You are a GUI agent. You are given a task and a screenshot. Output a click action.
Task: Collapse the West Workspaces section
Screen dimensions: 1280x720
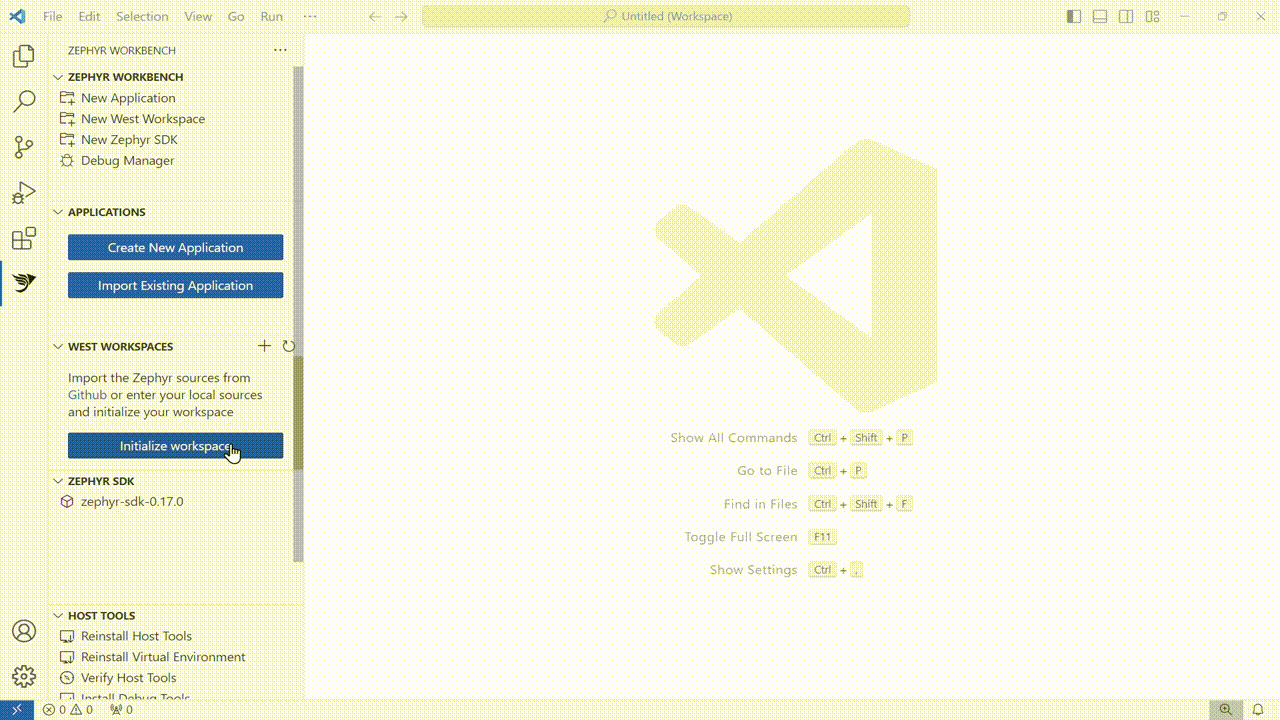tap(57, 345)
